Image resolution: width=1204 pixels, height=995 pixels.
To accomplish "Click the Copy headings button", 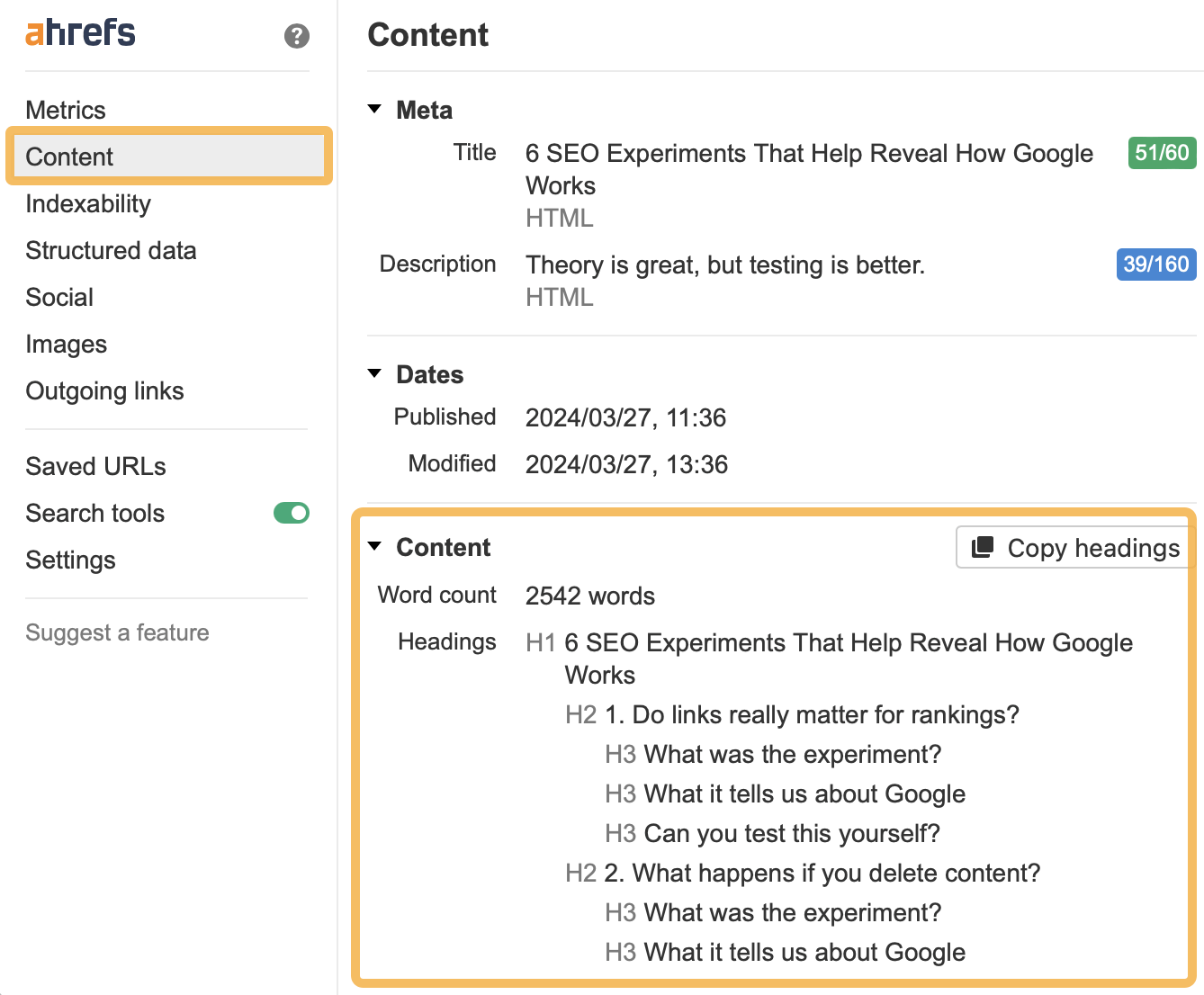I will (x=1076, y=547).
